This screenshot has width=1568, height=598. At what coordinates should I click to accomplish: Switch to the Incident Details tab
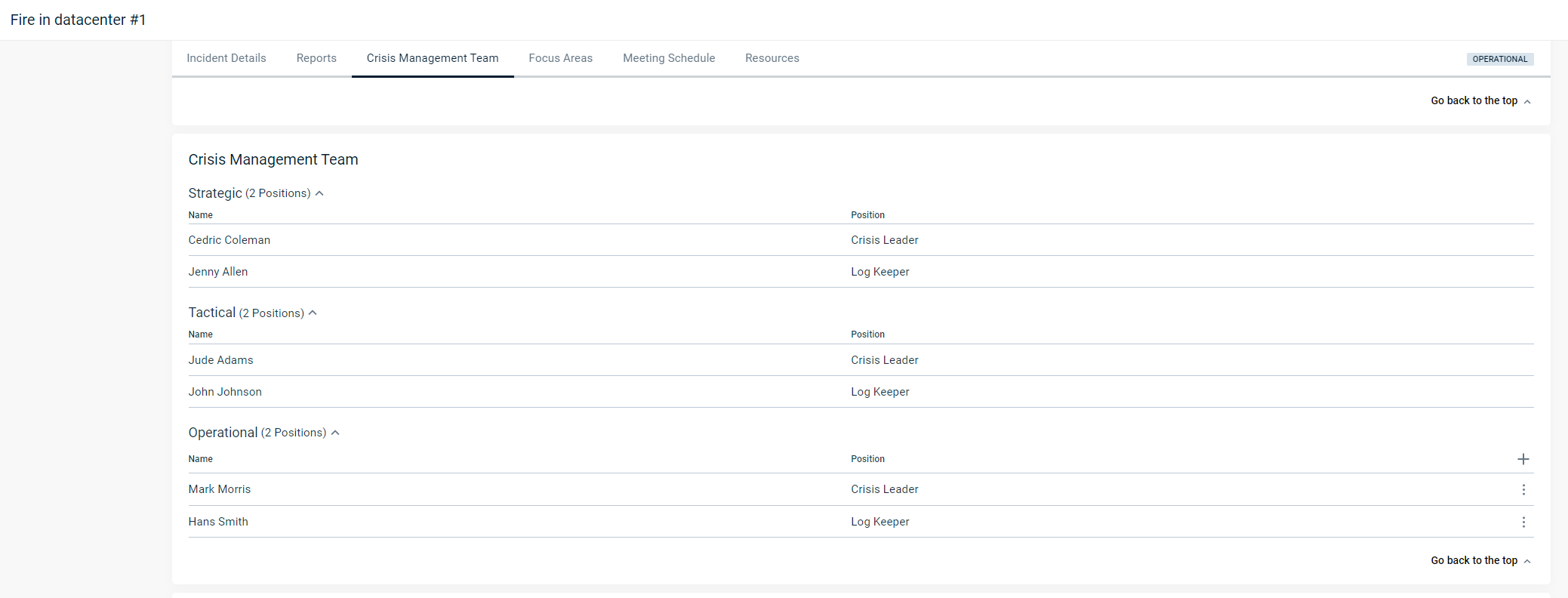226,58
